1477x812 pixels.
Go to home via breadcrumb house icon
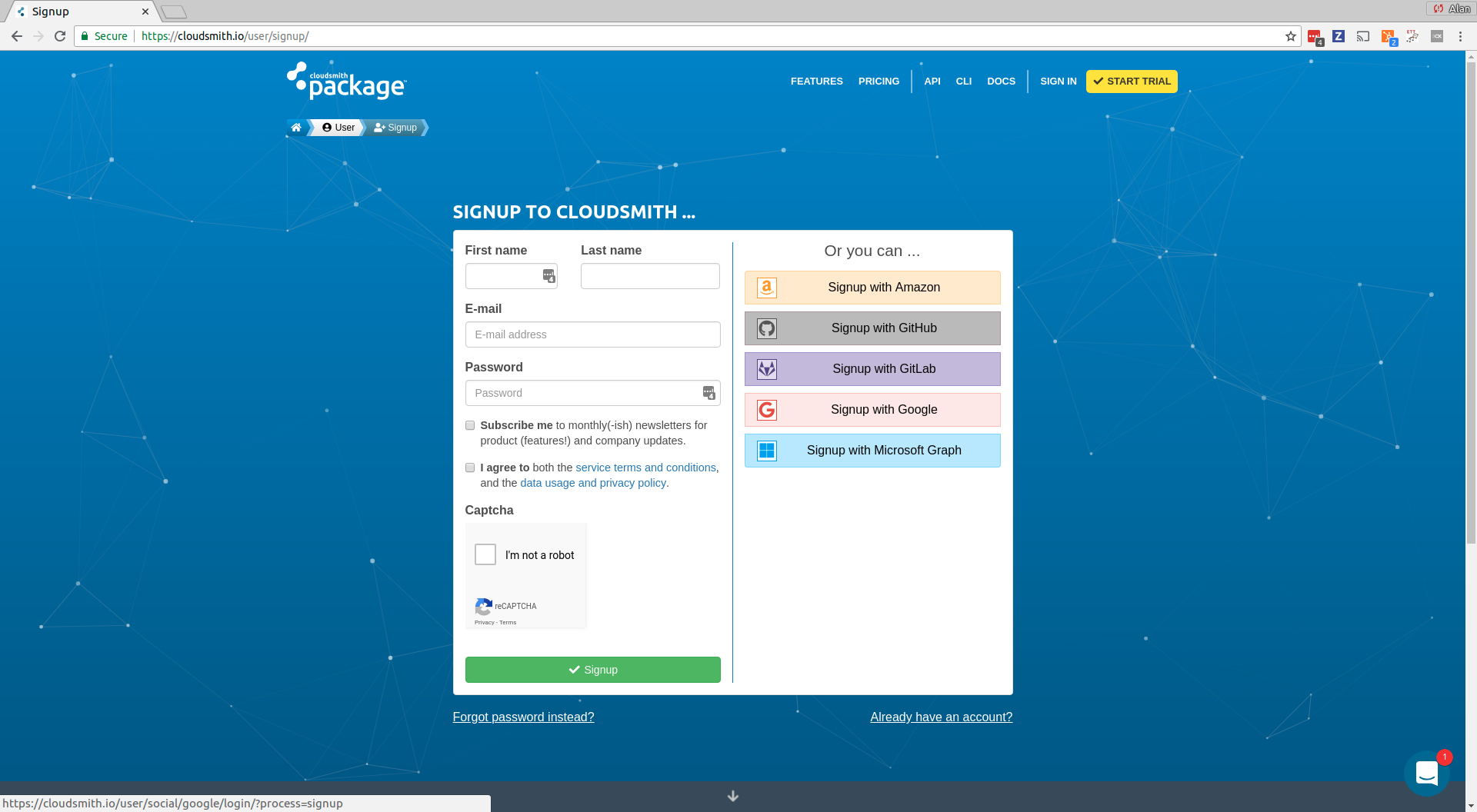(x=296, y=128)
